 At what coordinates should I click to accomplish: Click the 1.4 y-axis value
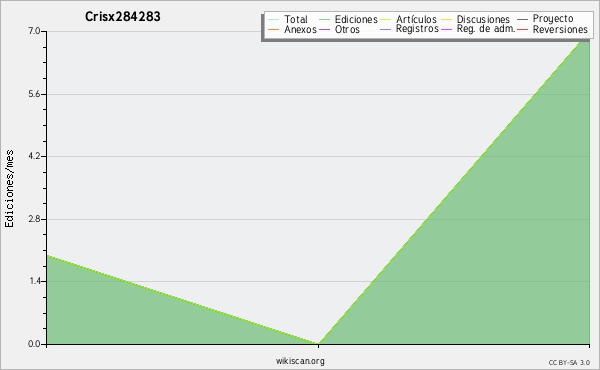(34, 282)
